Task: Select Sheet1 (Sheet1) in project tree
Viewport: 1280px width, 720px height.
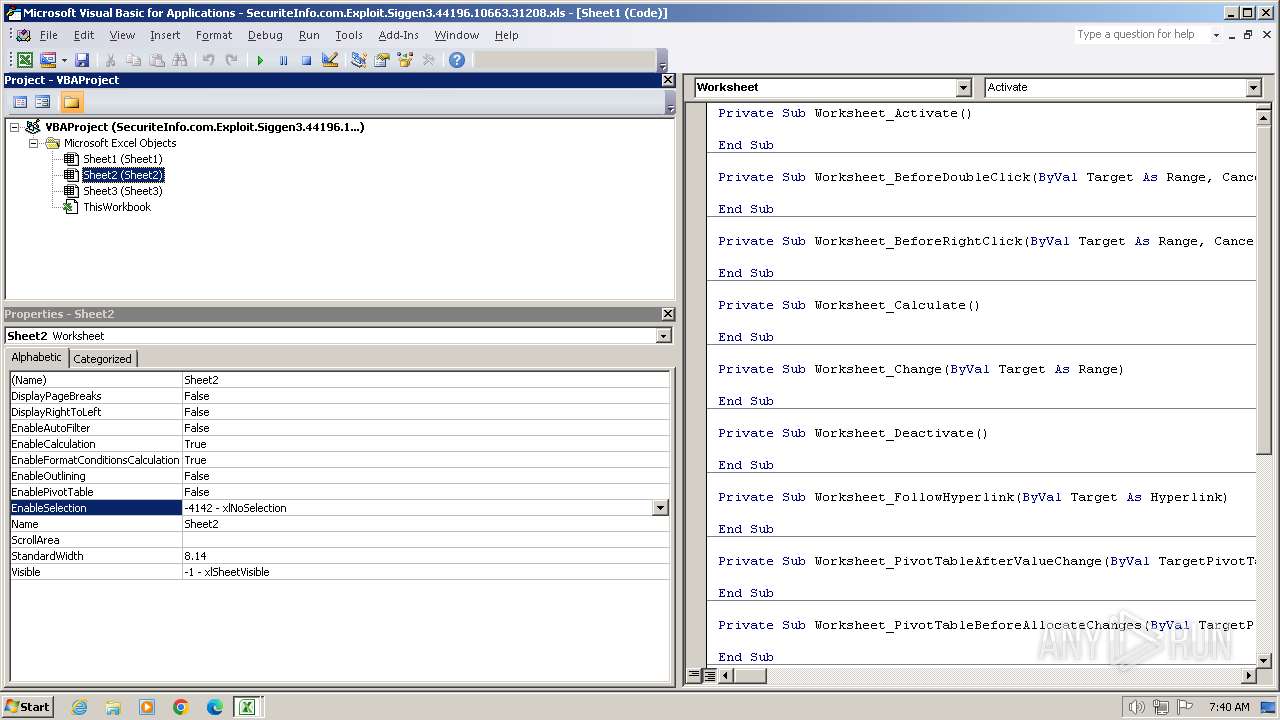Action: click(122, 159)
